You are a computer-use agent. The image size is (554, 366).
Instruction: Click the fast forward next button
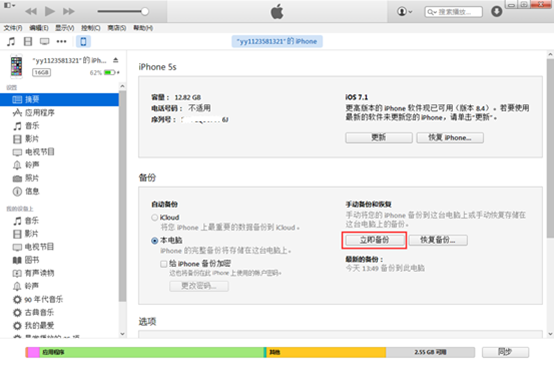69,11
